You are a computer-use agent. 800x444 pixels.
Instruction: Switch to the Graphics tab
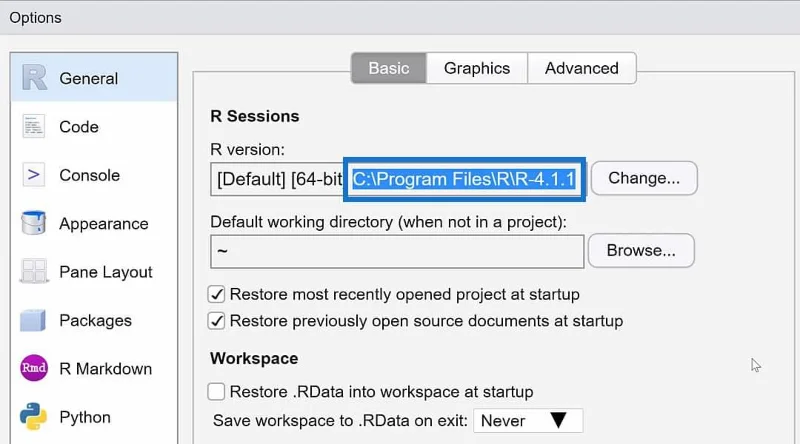(477, 68)
